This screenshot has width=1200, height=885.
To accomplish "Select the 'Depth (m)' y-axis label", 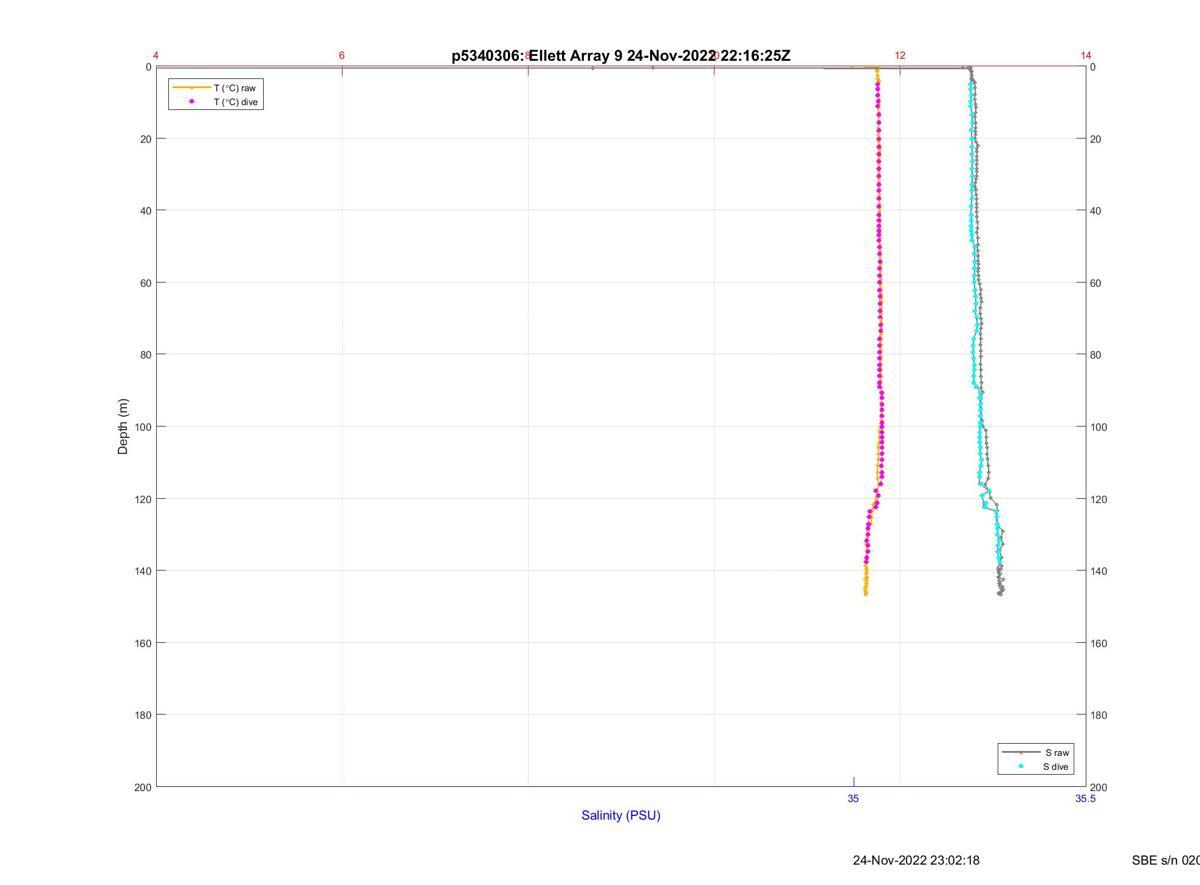I will [123, 427].
